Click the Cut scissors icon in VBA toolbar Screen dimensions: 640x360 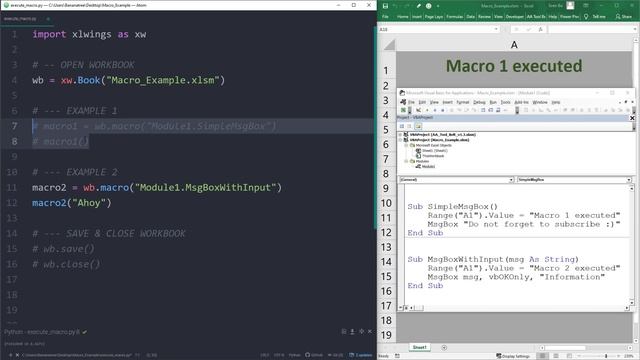[x=418, y=110]
